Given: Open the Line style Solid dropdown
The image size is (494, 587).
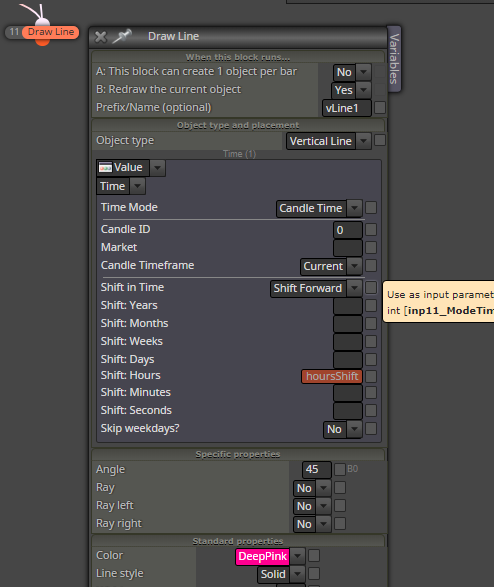Looking at the screenshot, I should click(281, 574).
